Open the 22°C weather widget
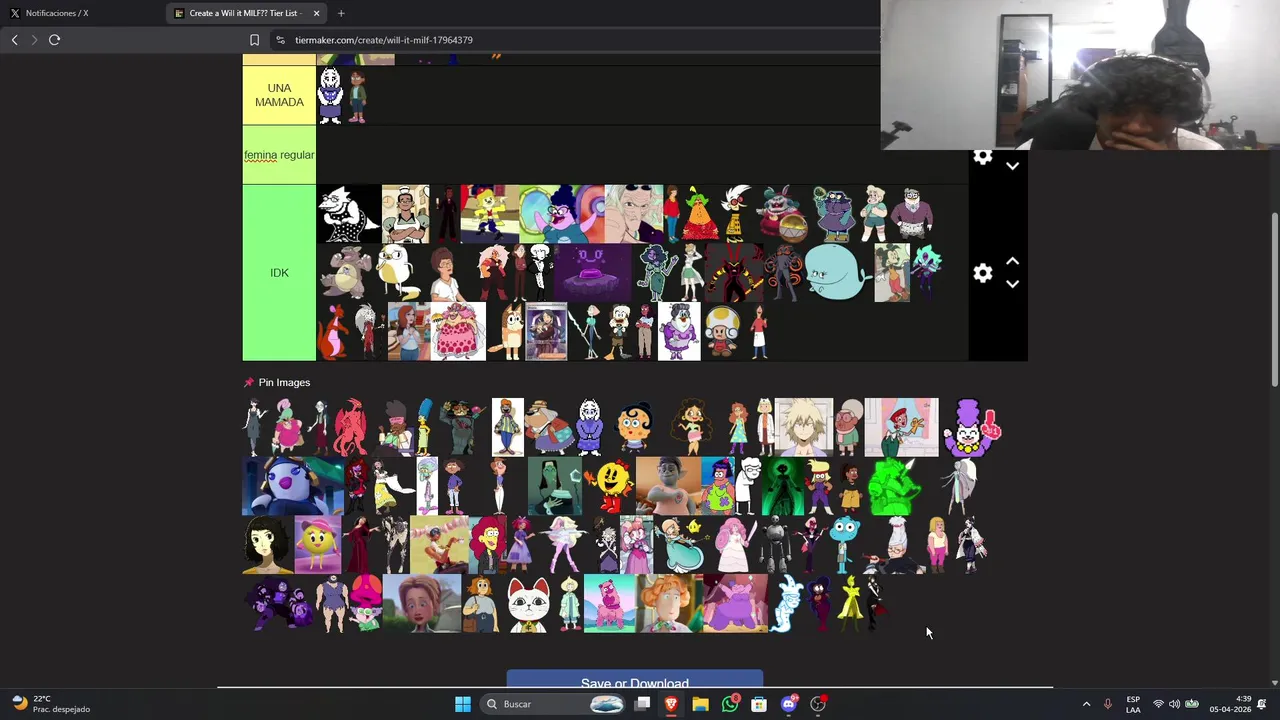This screenshot has width=1280, height=720. coord(50,704)
